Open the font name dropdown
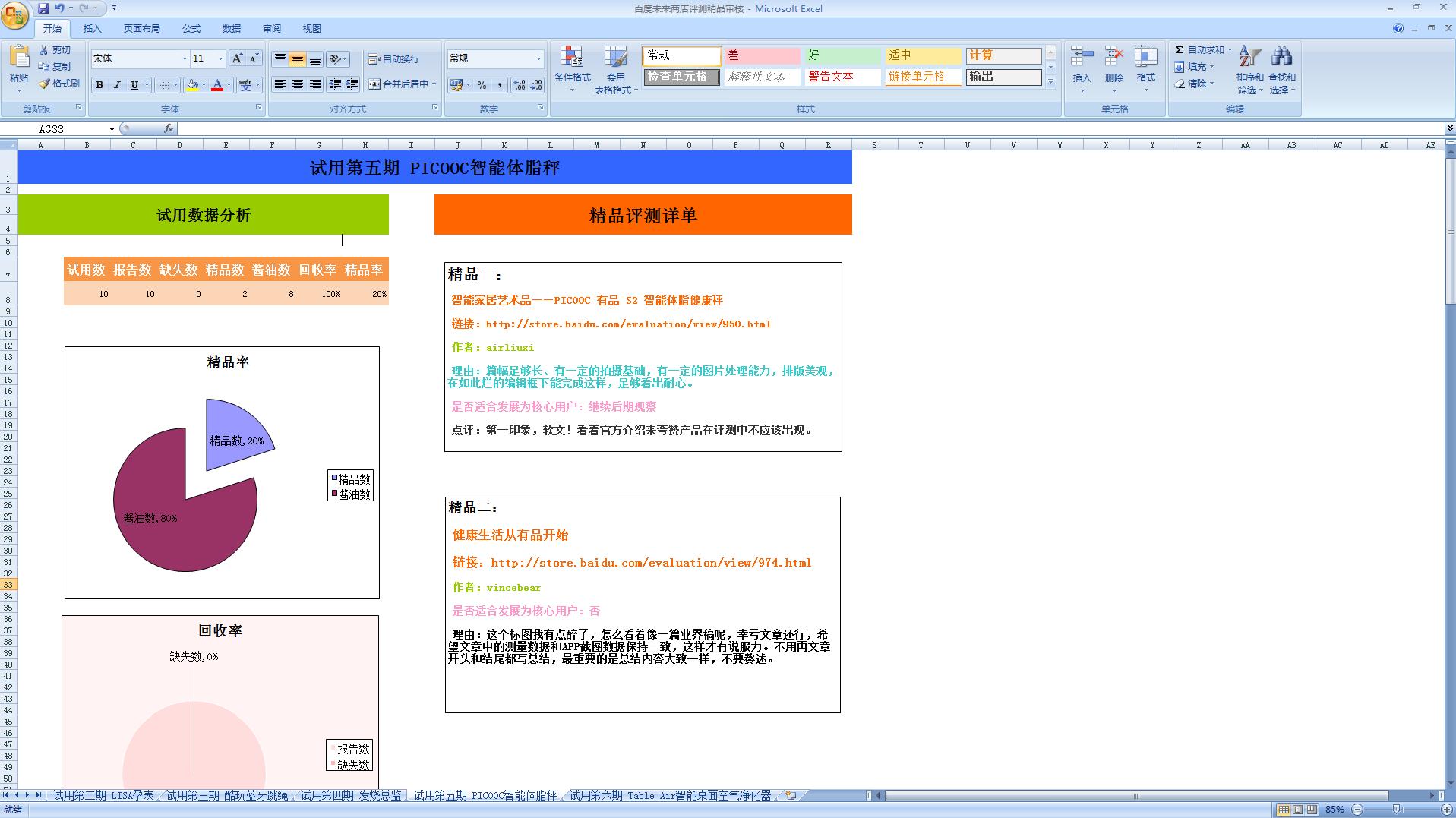The image size is (1456, 818). click(x=184, y=59)
